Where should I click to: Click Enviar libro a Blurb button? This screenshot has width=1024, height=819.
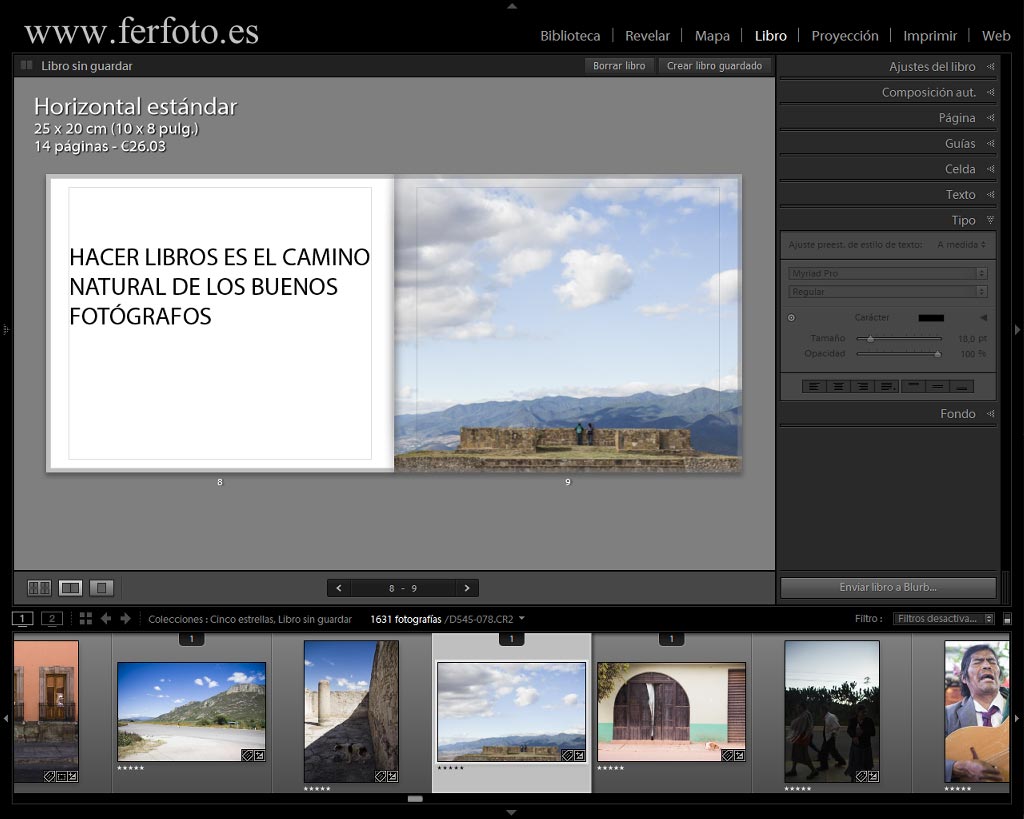point(888,587)
